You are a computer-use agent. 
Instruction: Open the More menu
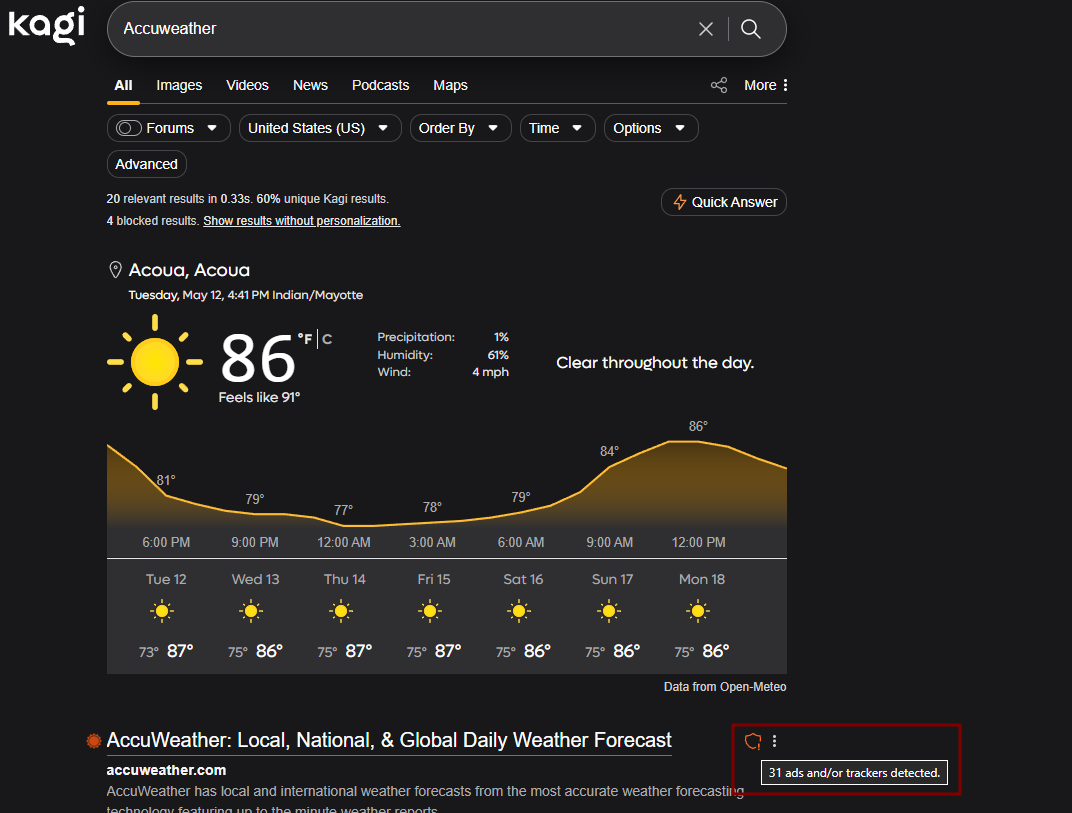766,85
